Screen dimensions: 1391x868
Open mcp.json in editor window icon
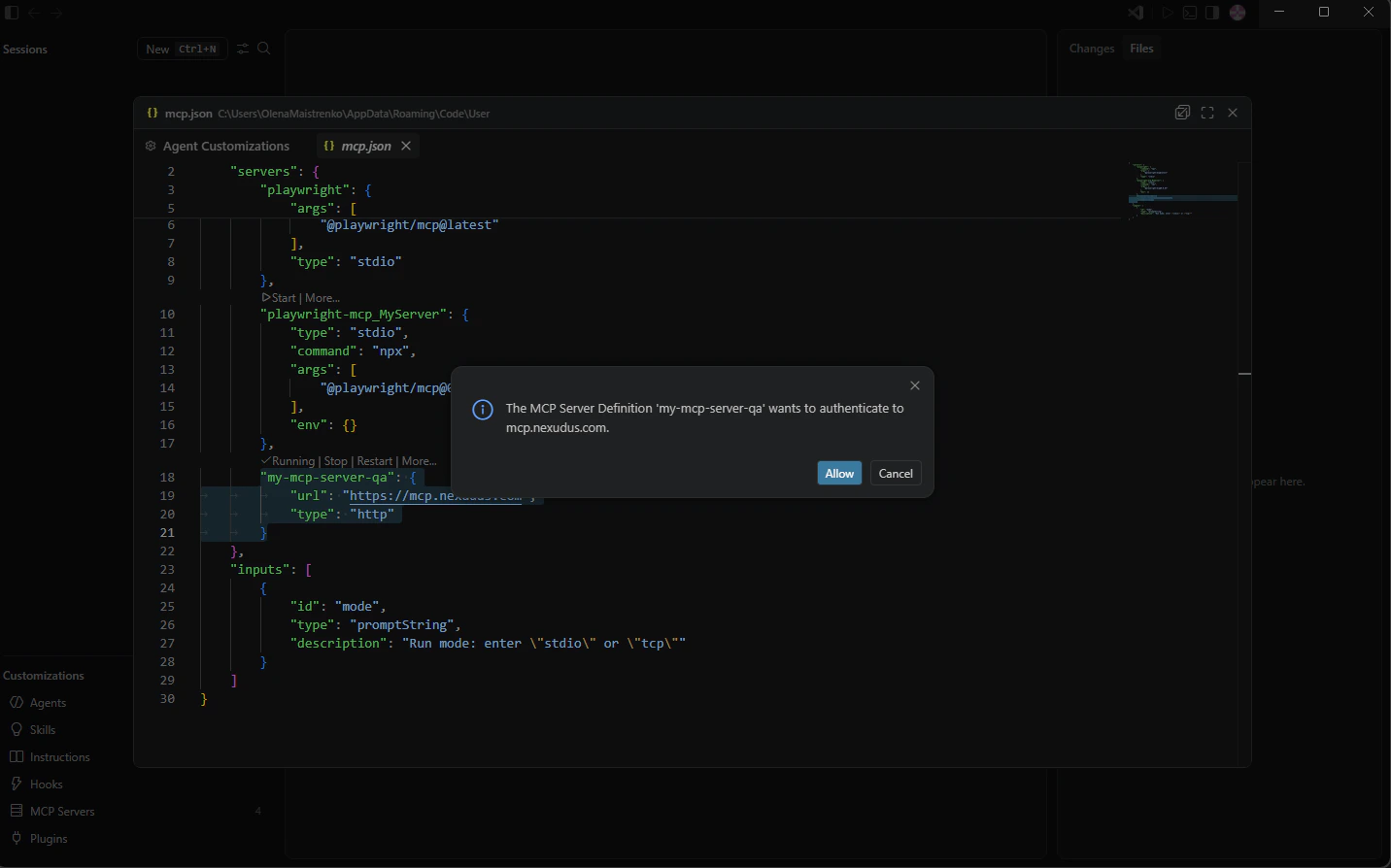click(1182, 113)
